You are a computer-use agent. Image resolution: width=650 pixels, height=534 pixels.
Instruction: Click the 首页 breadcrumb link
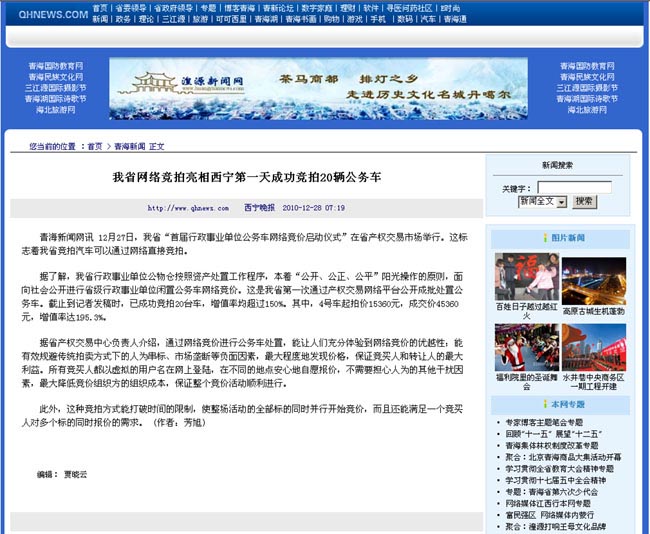94,146
